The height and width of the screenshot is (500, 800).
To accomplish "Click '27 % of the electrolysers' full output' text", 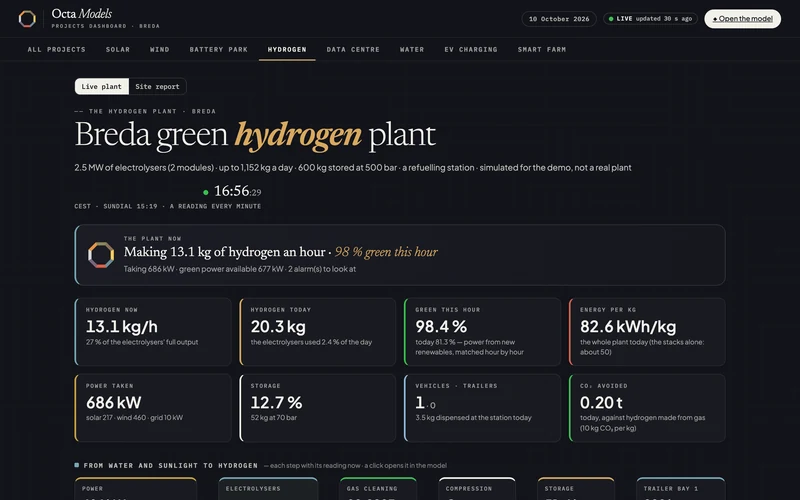I will coord(142,342).
